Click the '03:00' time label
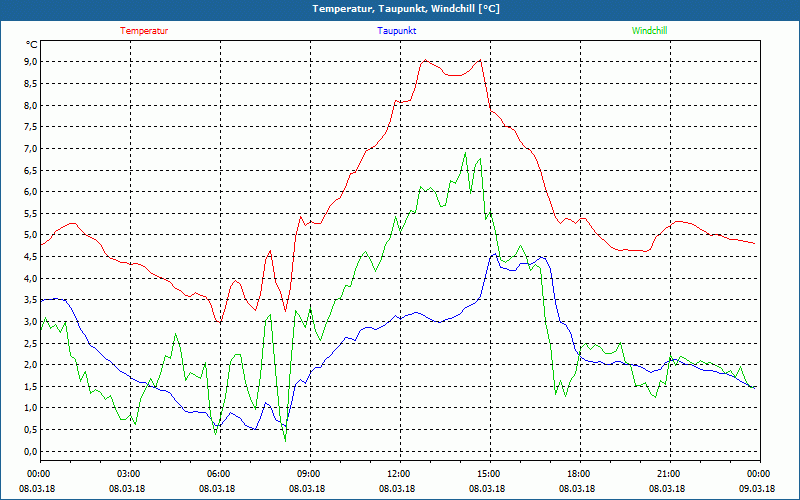This screenshot has height=500, width=800. [130, 474]
